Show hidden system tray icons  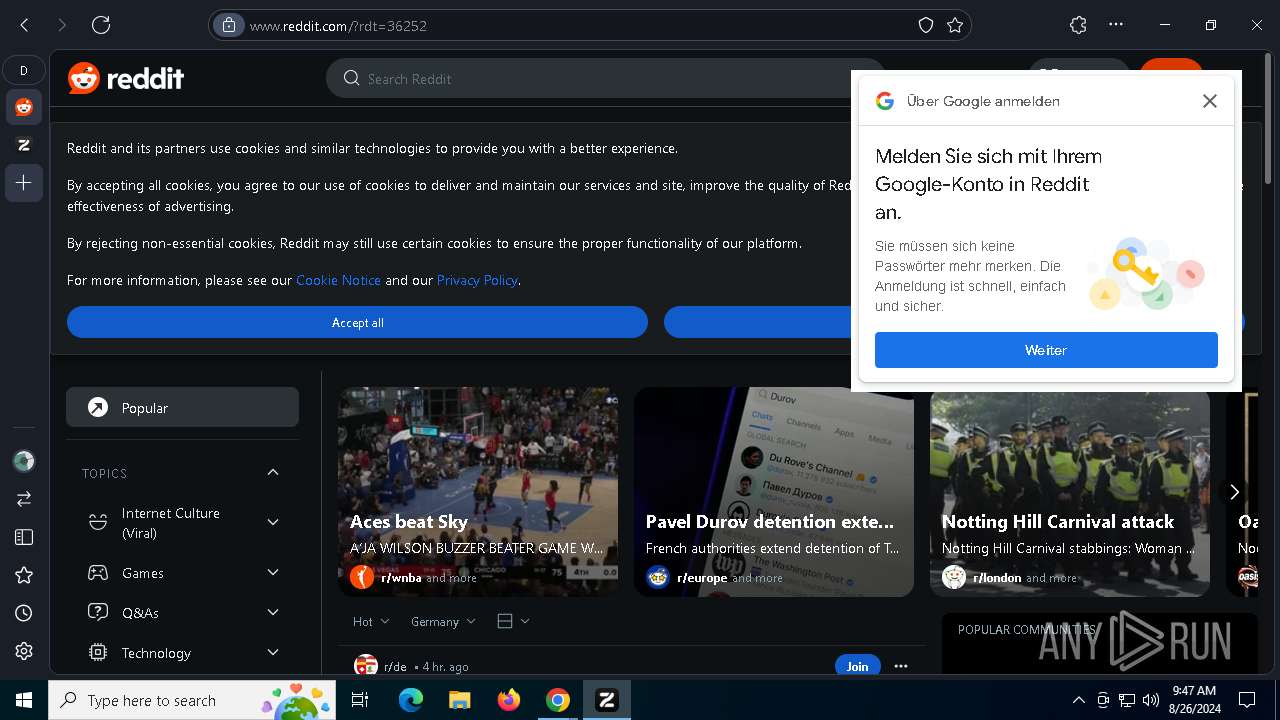tap(1078, 700)
